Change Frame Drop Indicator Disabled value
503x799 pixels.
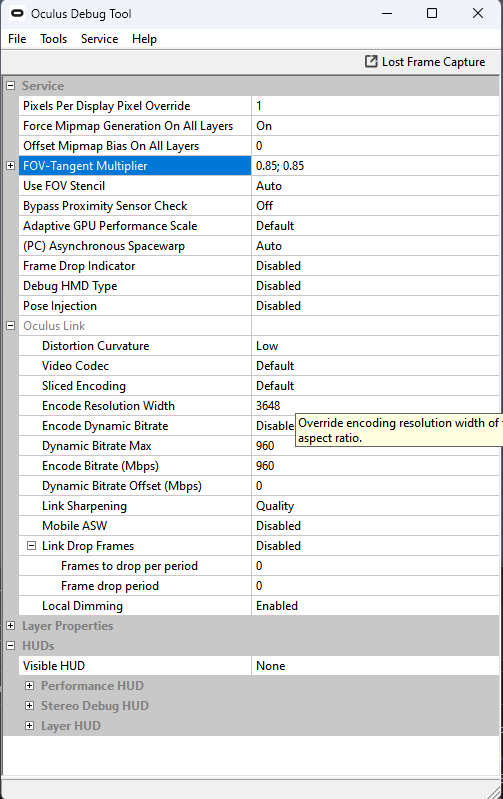[375, 266]
